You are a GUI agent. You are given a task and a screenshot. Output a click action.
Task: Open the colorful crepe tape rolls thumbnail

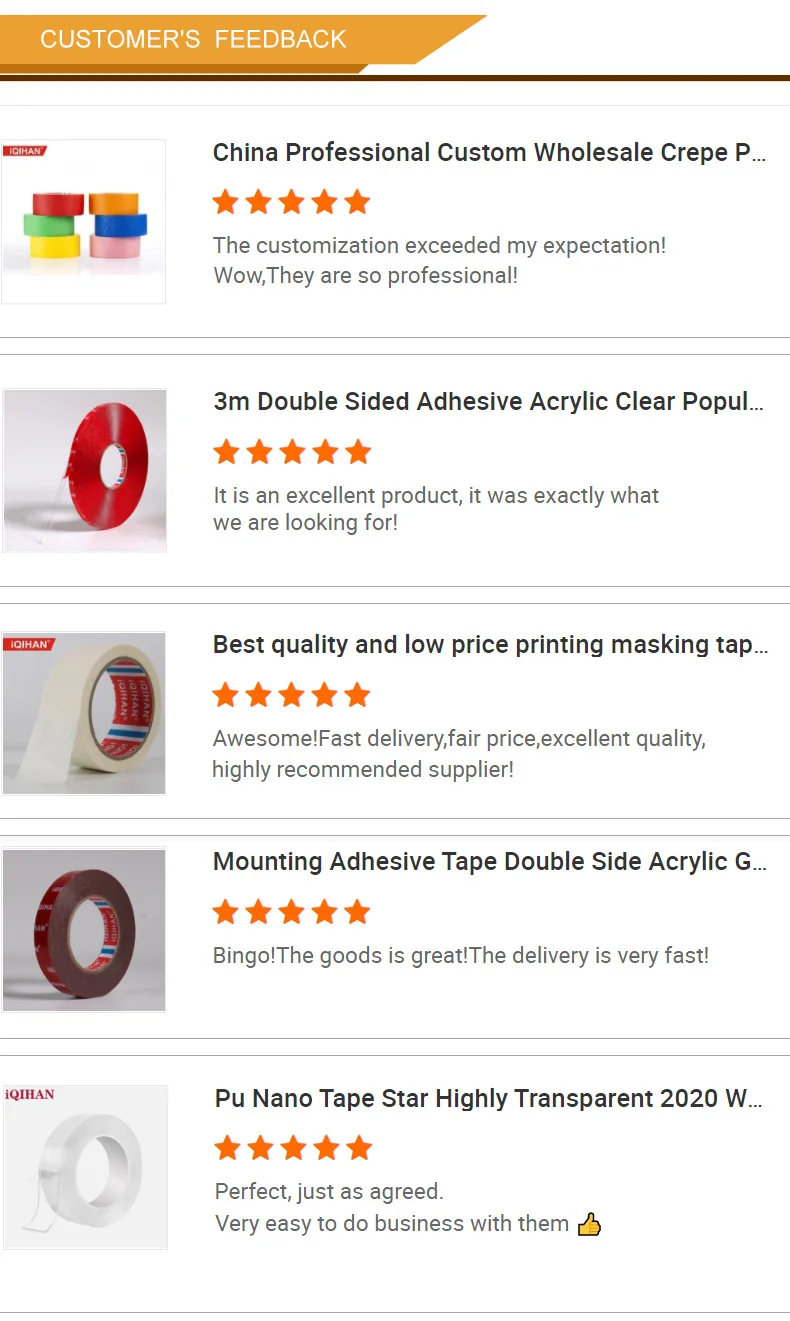pyautogui.click(x=84, y=222)
